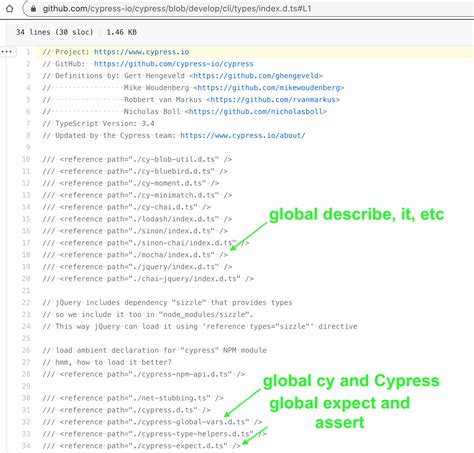Select line number 10
The image size is (474, 453).
(26, 159)
